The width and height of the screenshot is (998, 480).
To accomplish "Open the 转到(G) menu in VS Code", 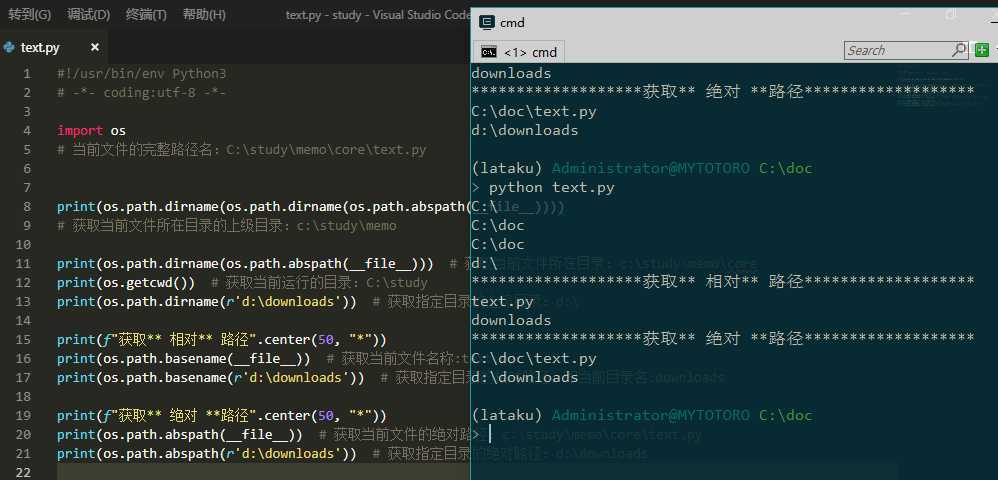I will (29, 15).
